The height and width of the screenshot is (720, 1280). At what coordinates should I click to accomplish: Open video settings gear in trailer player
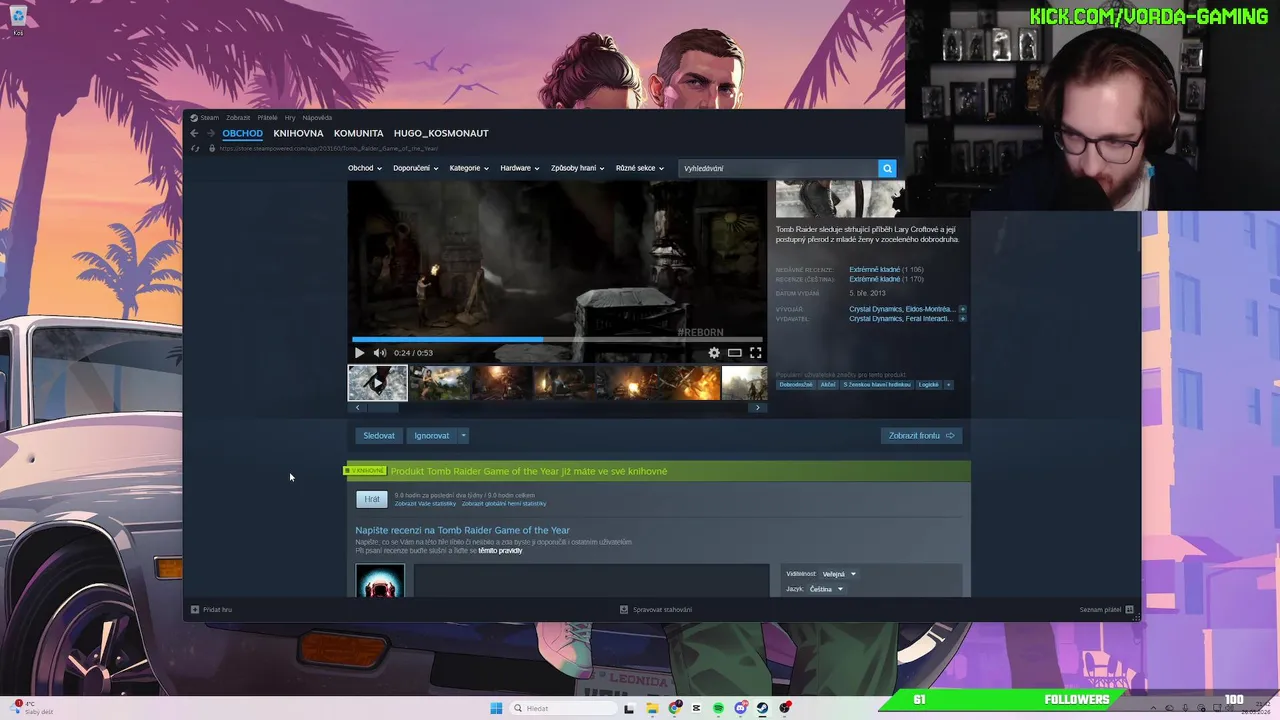point(714,353)
